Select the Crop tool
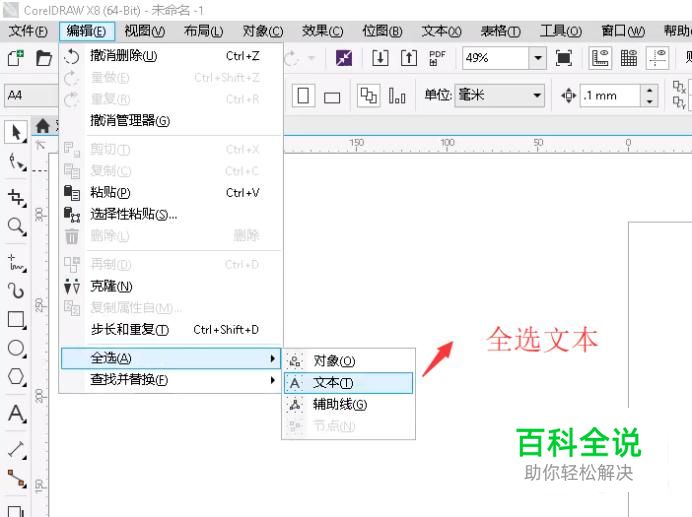 point(16,197)
